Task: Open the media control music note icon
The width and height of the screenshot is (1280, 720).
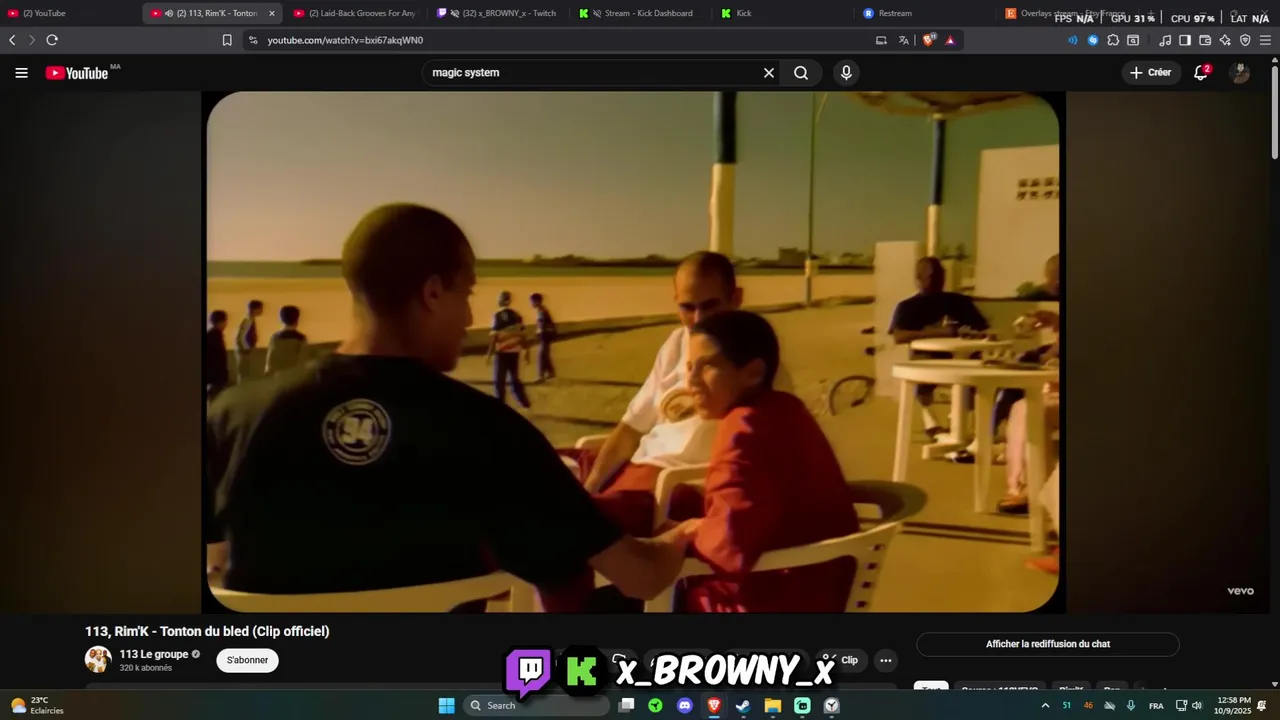Action: coord(1165,40)
